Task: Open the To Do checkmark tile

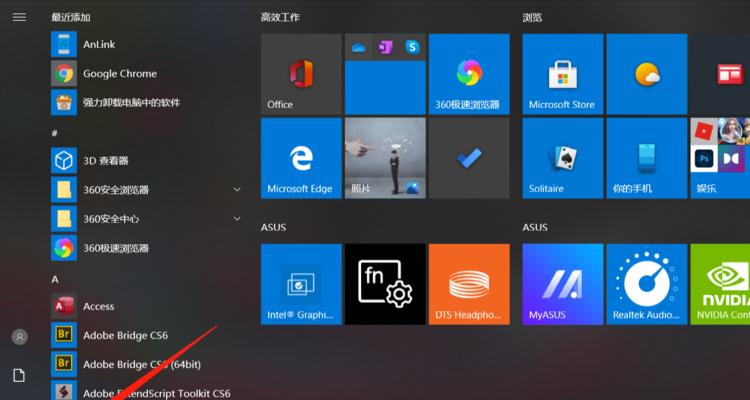Action: (x=469, y=158)
